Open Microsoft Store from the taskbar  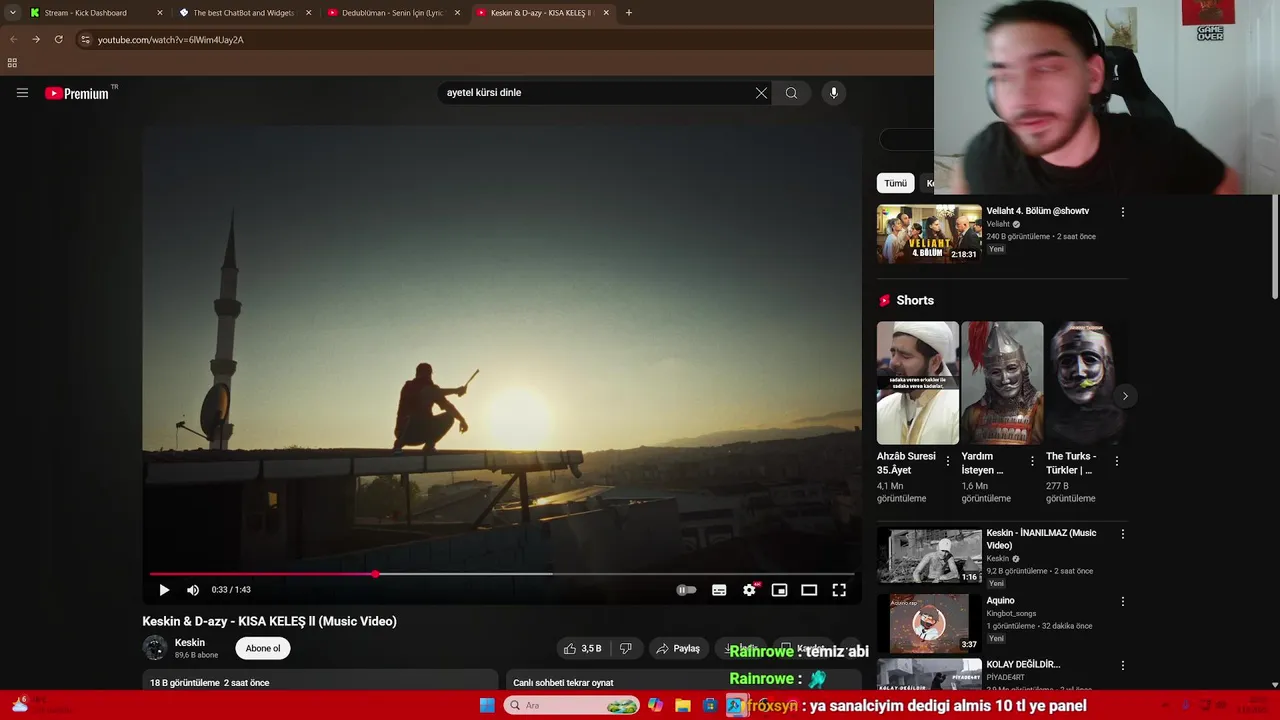point(710,705)
